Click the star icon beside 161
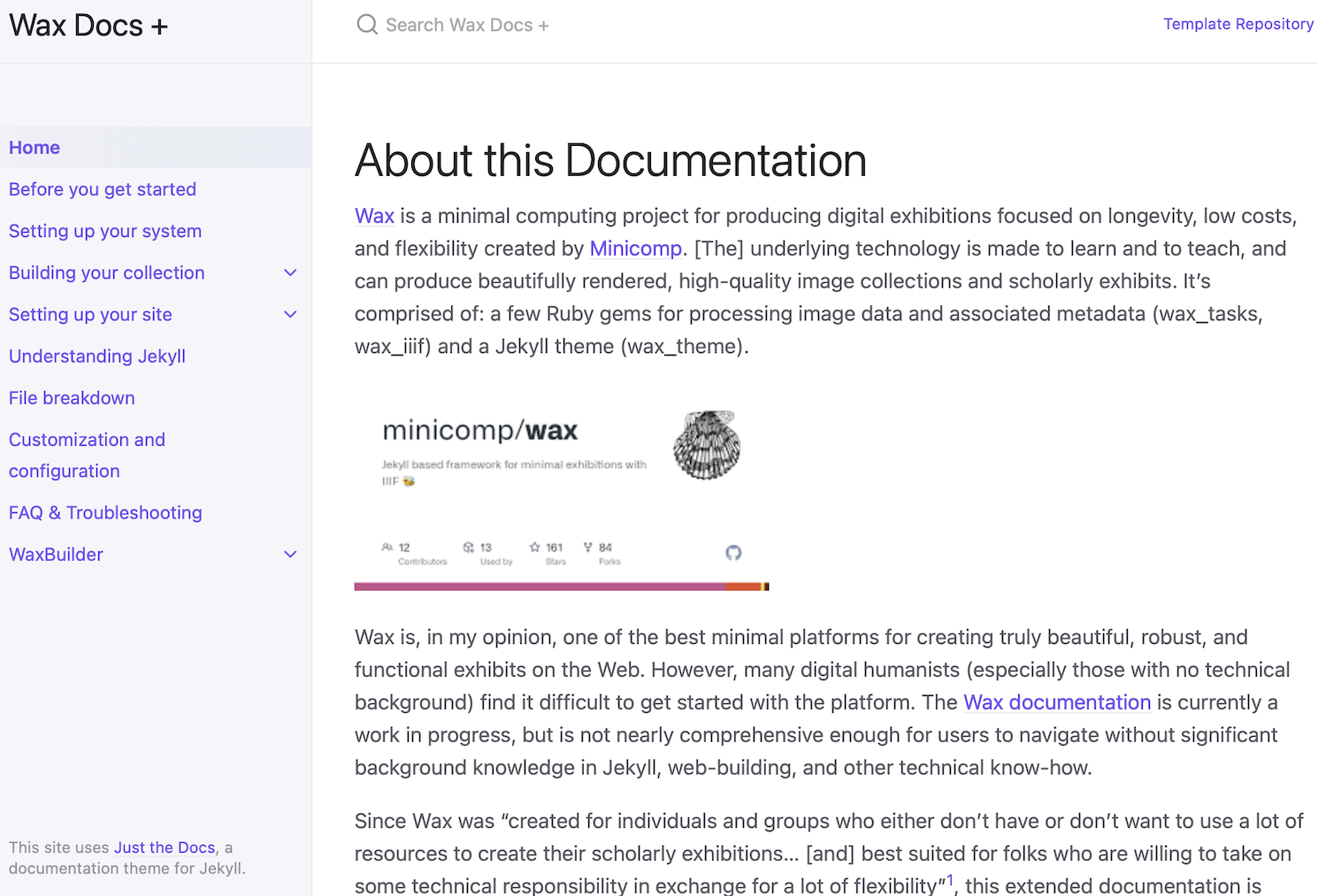 (534, 548)
